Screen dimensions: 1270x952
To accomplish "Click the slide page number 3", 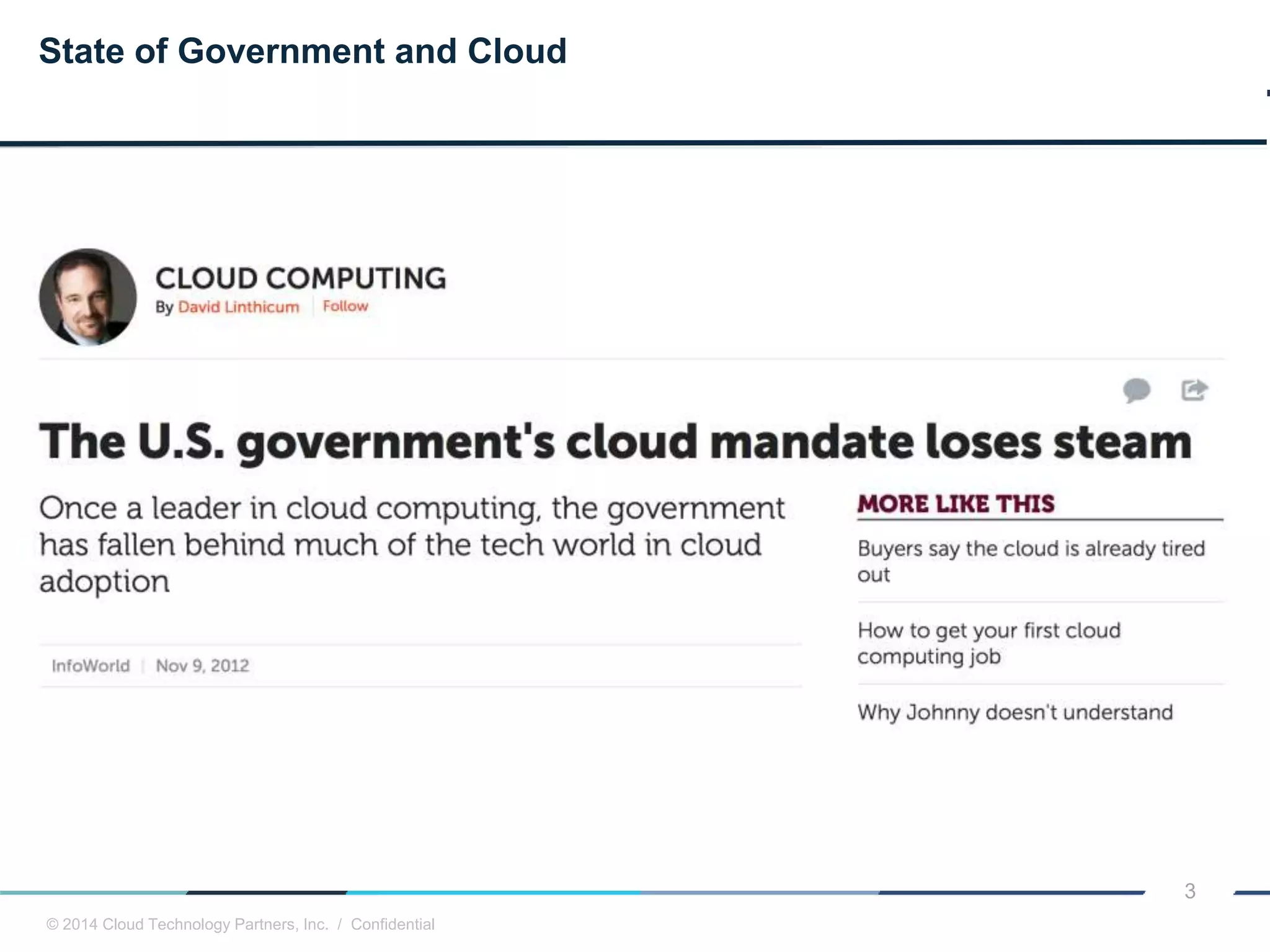I will point(1189,891).
